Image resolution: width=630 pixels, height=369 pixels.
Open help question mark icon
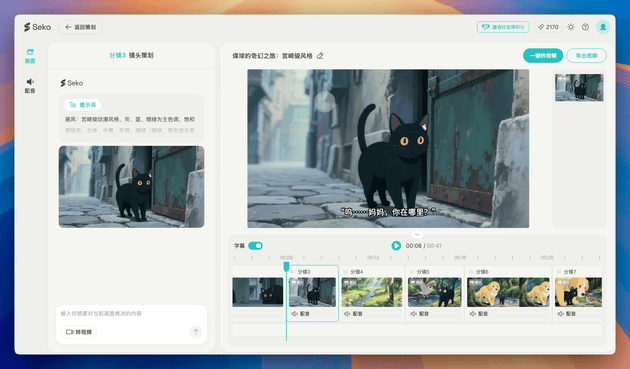coord(585,27)
